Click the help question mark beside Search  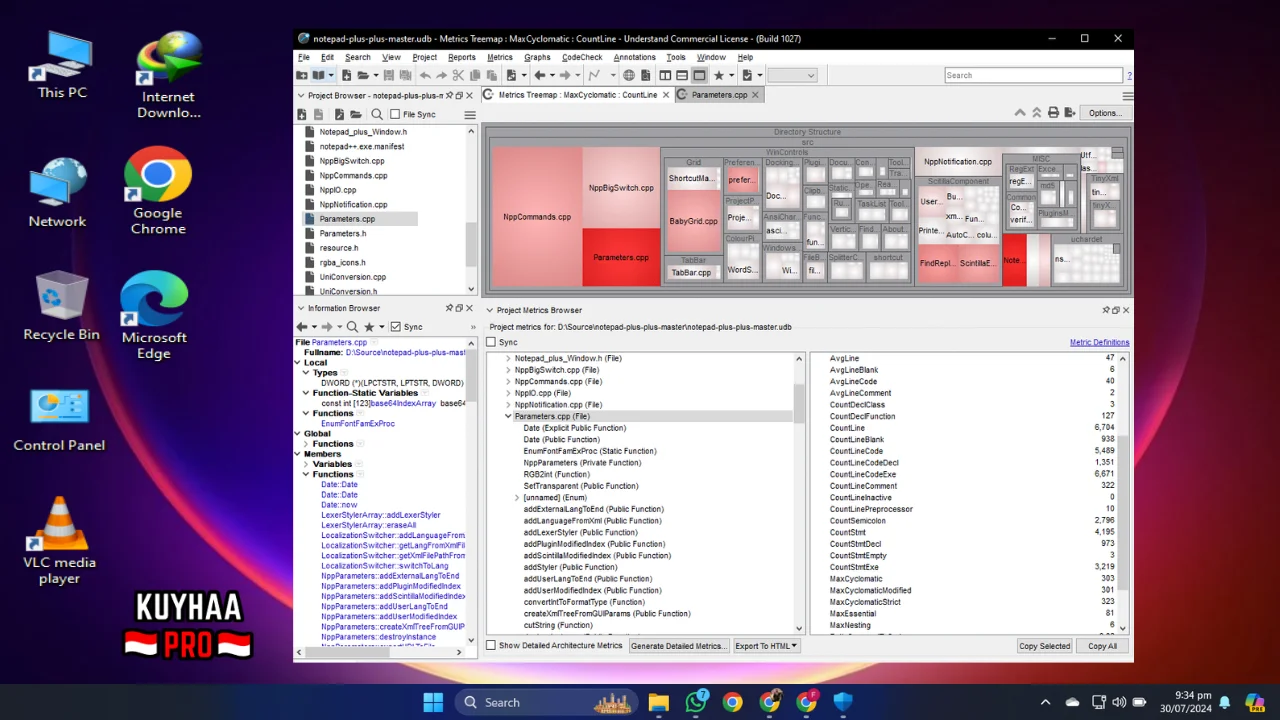[1130, 75]
